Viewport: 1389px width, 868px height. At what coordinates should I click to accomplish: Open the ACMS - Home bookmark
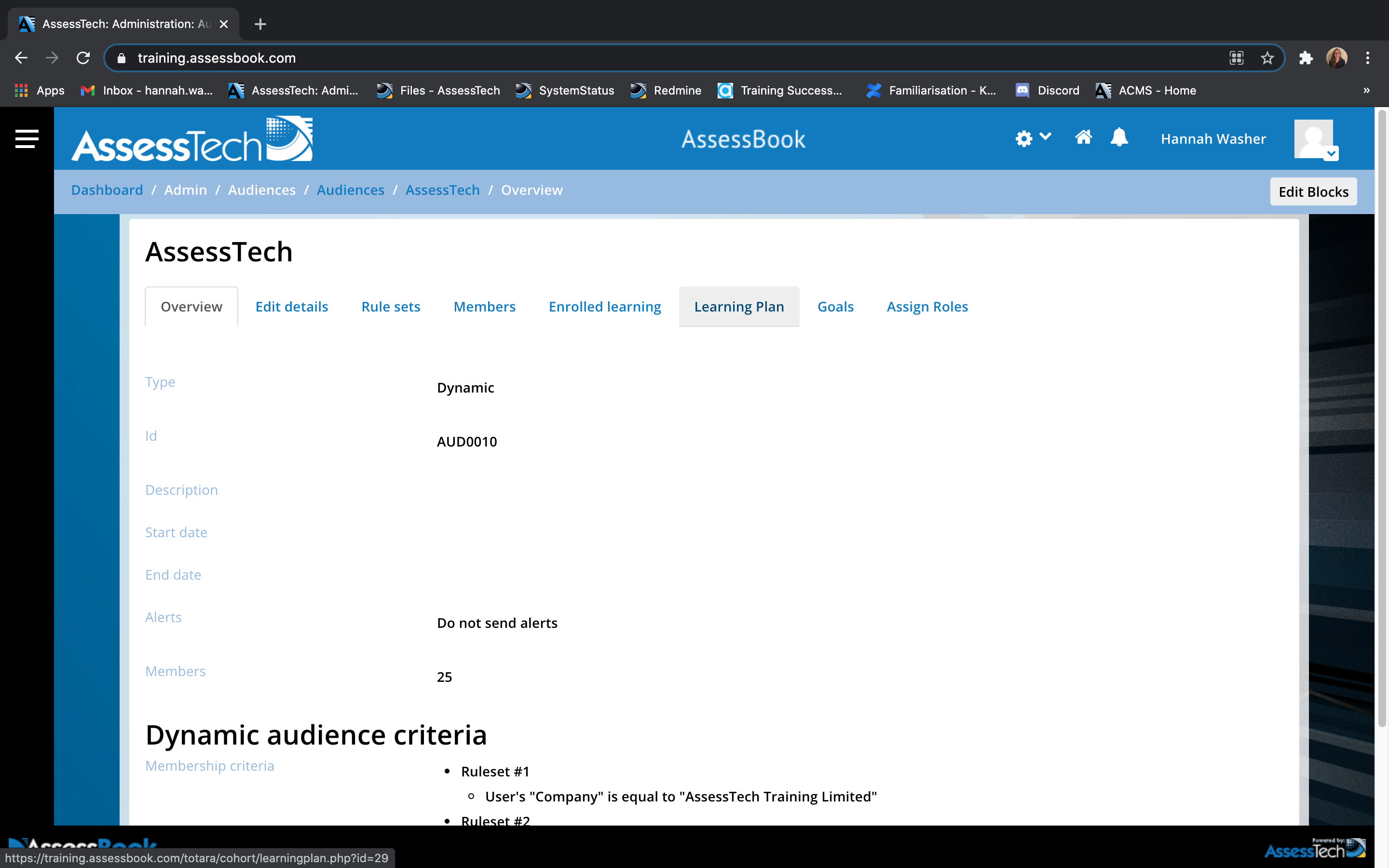1145,90
